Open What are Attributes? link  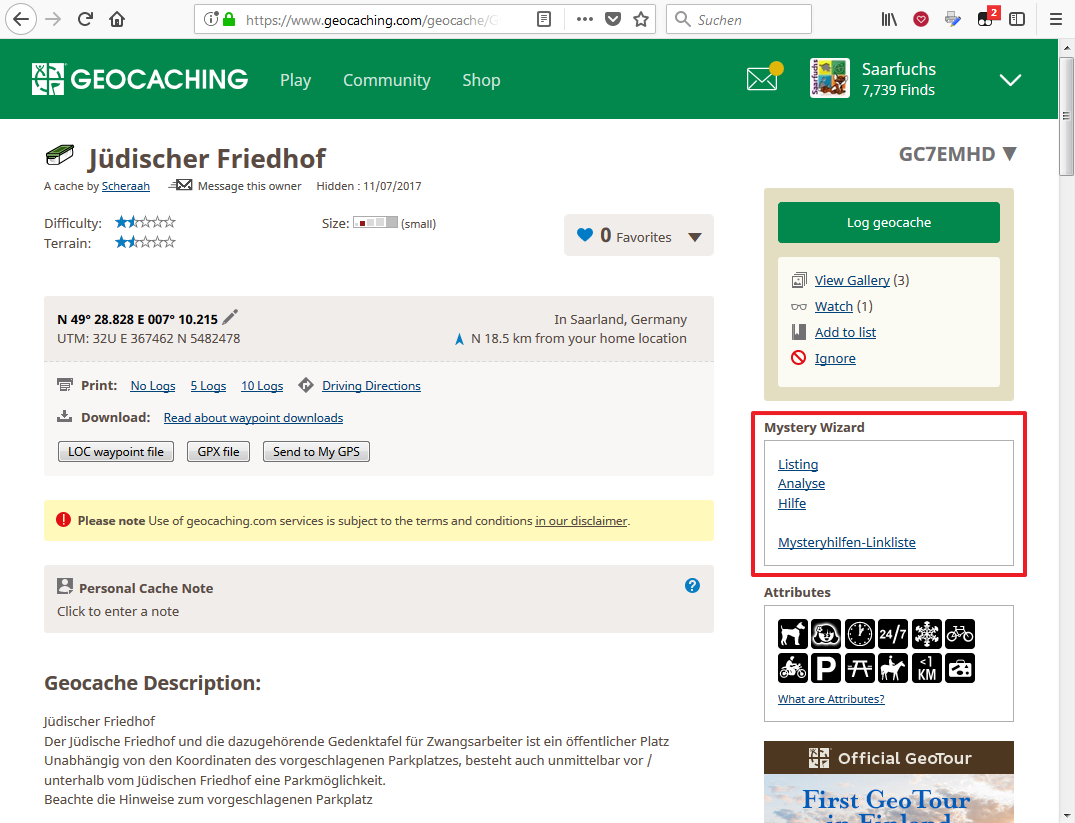click(x=831, y=699)
